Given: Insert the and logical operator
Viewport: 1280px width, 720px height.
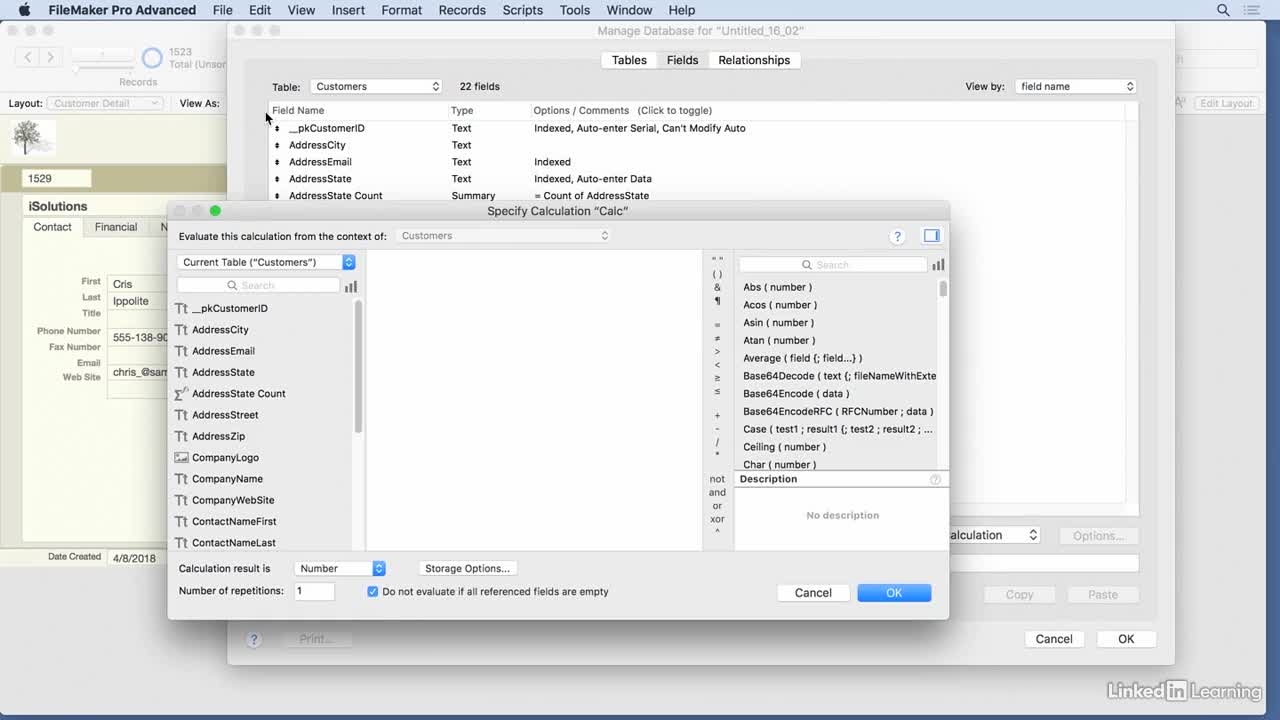Looking at the screenshot, I should click(x=717, y=493).
